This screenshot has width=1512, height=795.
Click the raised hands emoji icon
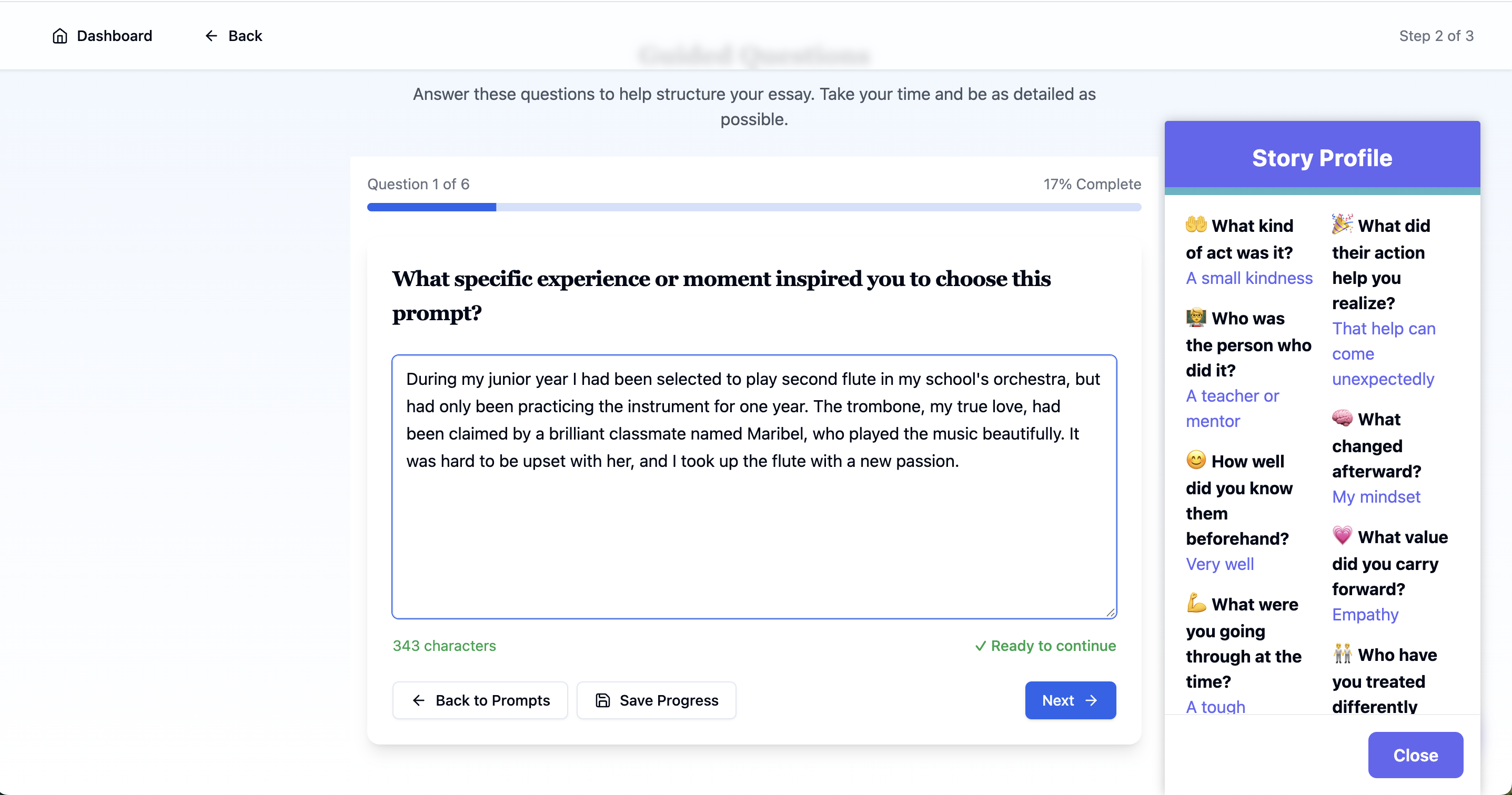pos(1196,225)
